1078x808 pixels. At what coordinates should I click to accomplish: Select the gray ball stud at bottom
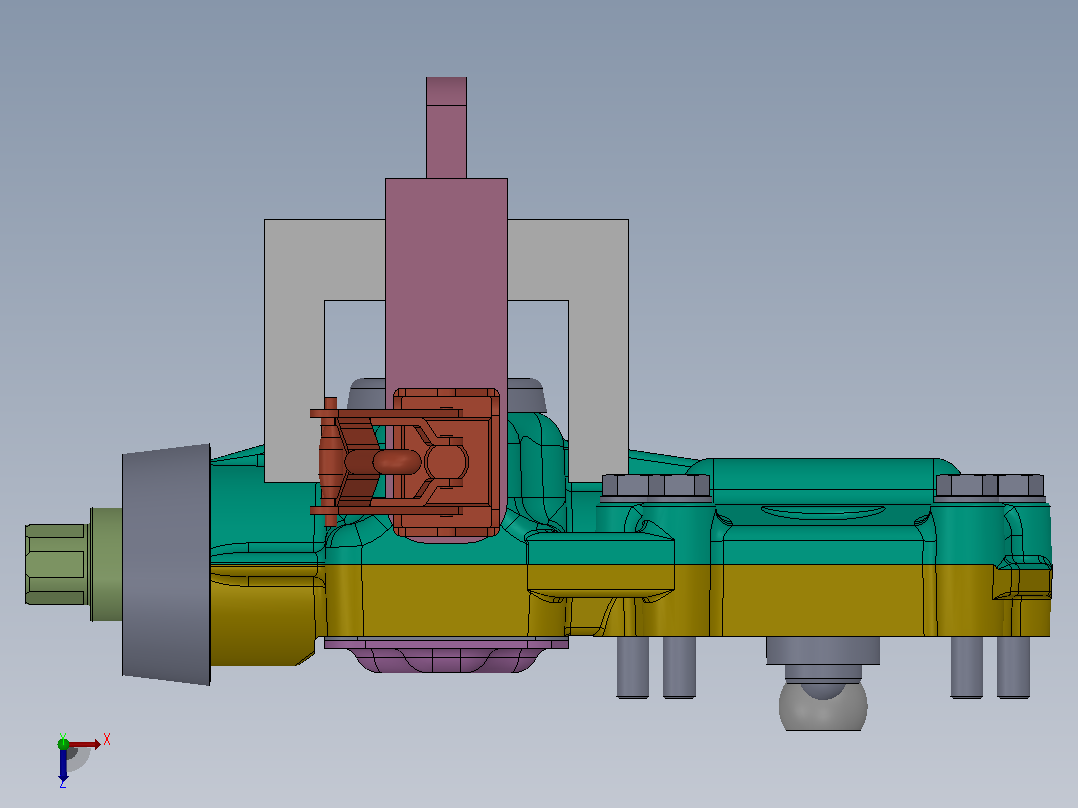[823, 706]
